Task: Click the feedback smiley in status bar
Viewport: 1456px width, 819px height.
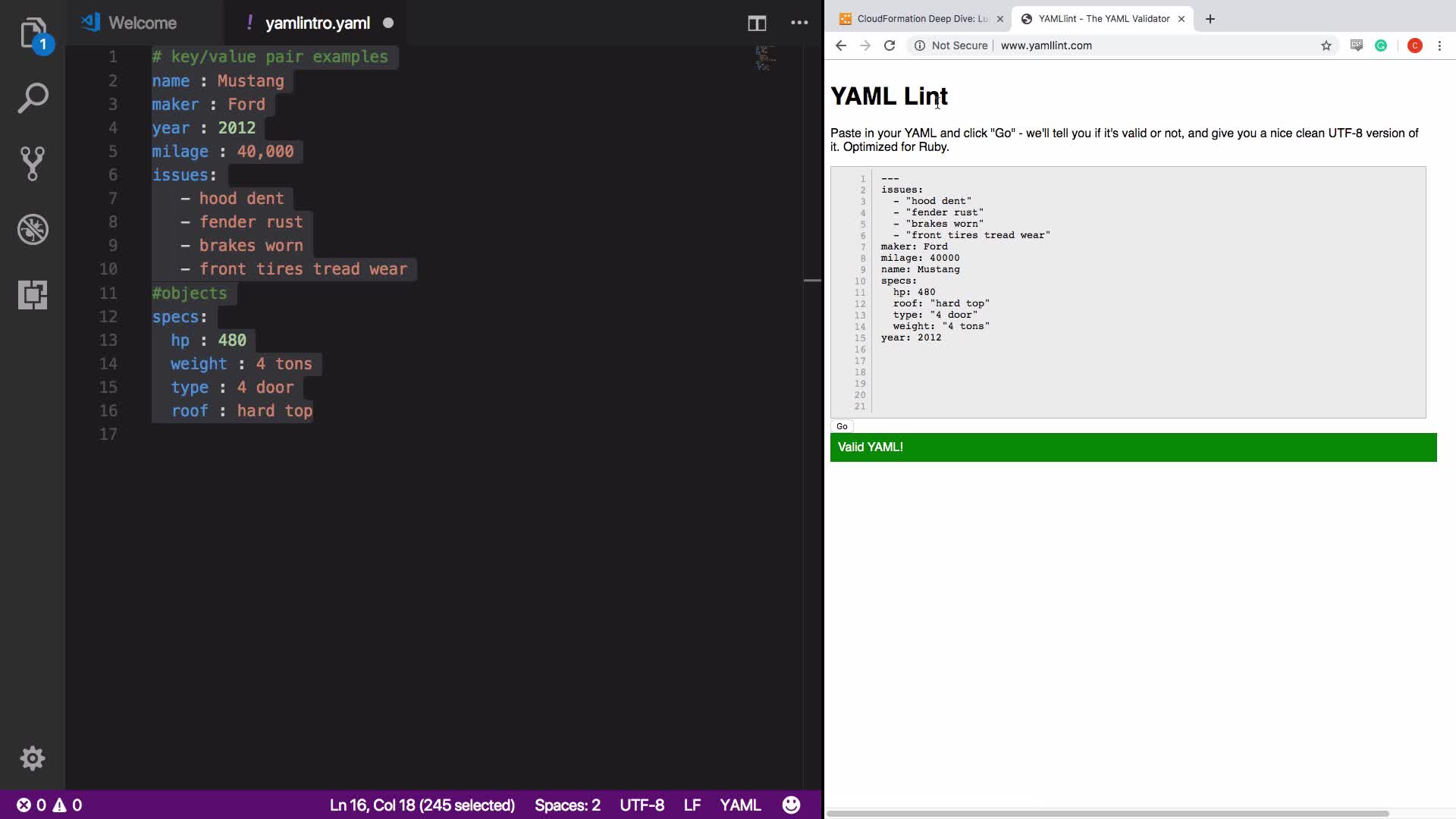Action: pyautogui.click(x=791, y=805)
